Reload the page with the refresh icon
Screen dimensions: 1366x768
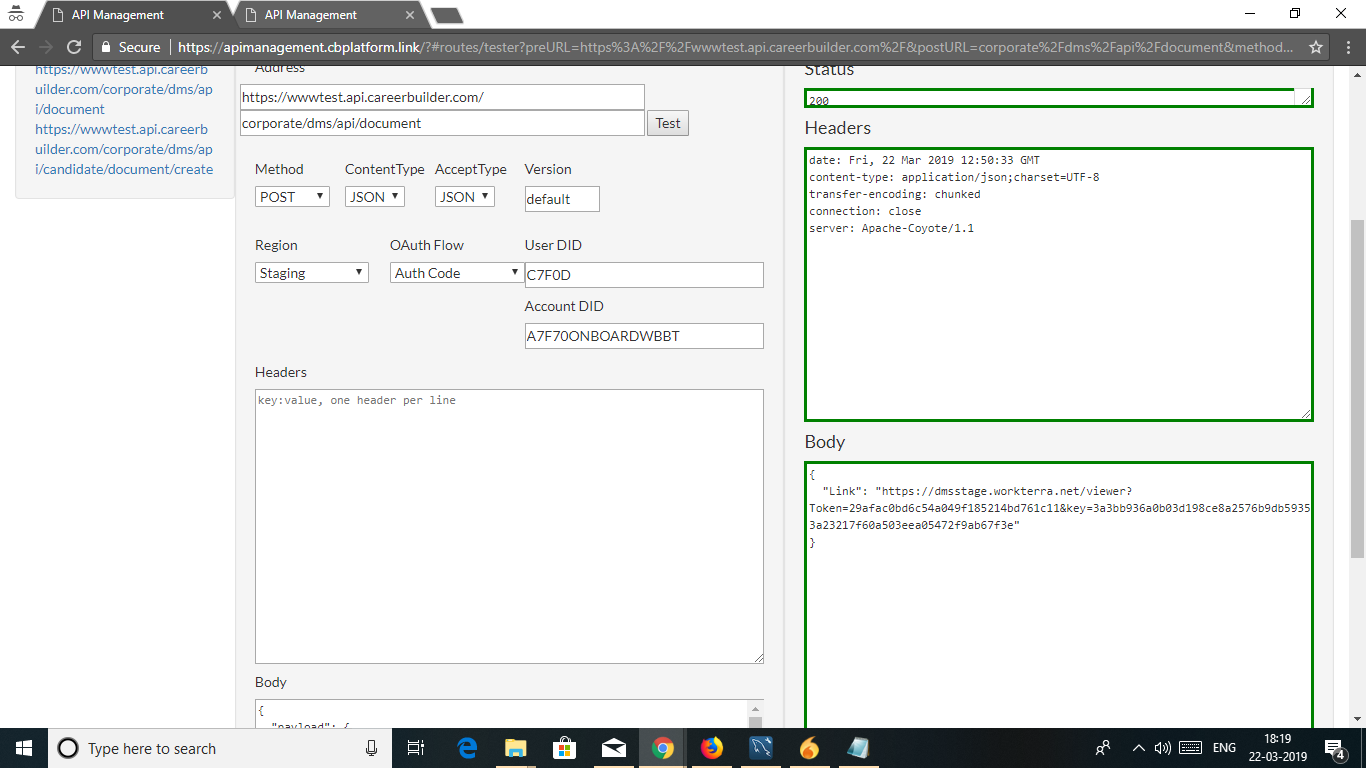pos(74,47)
